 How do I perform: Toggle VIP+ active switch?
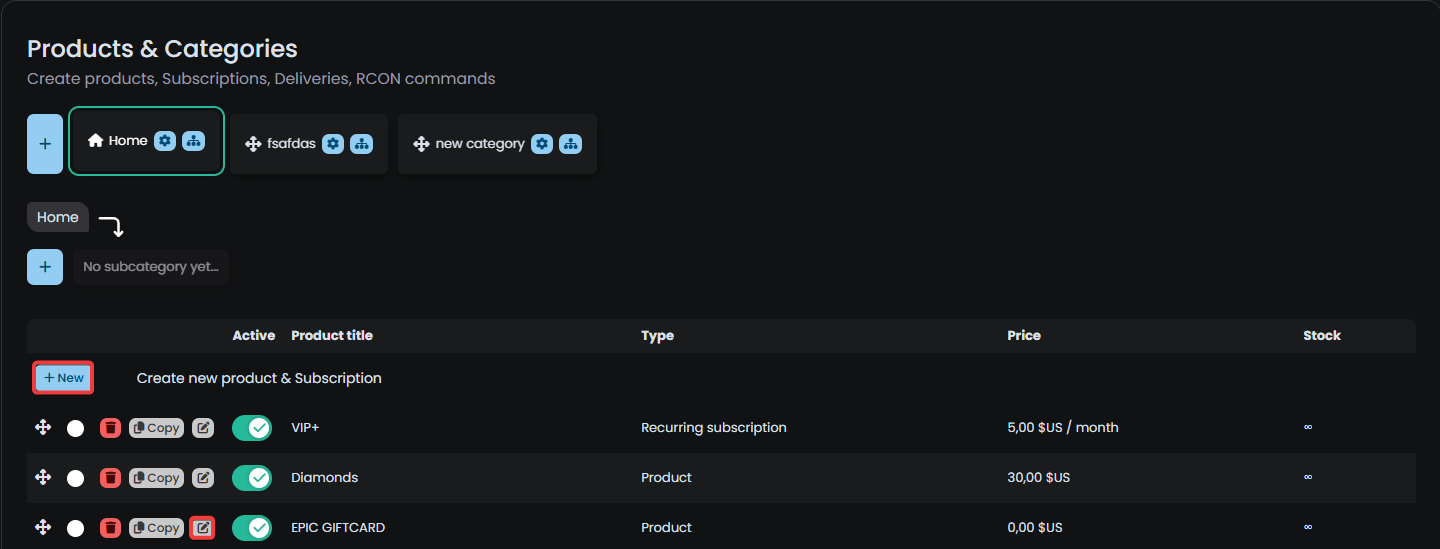[x=252, y=428]
